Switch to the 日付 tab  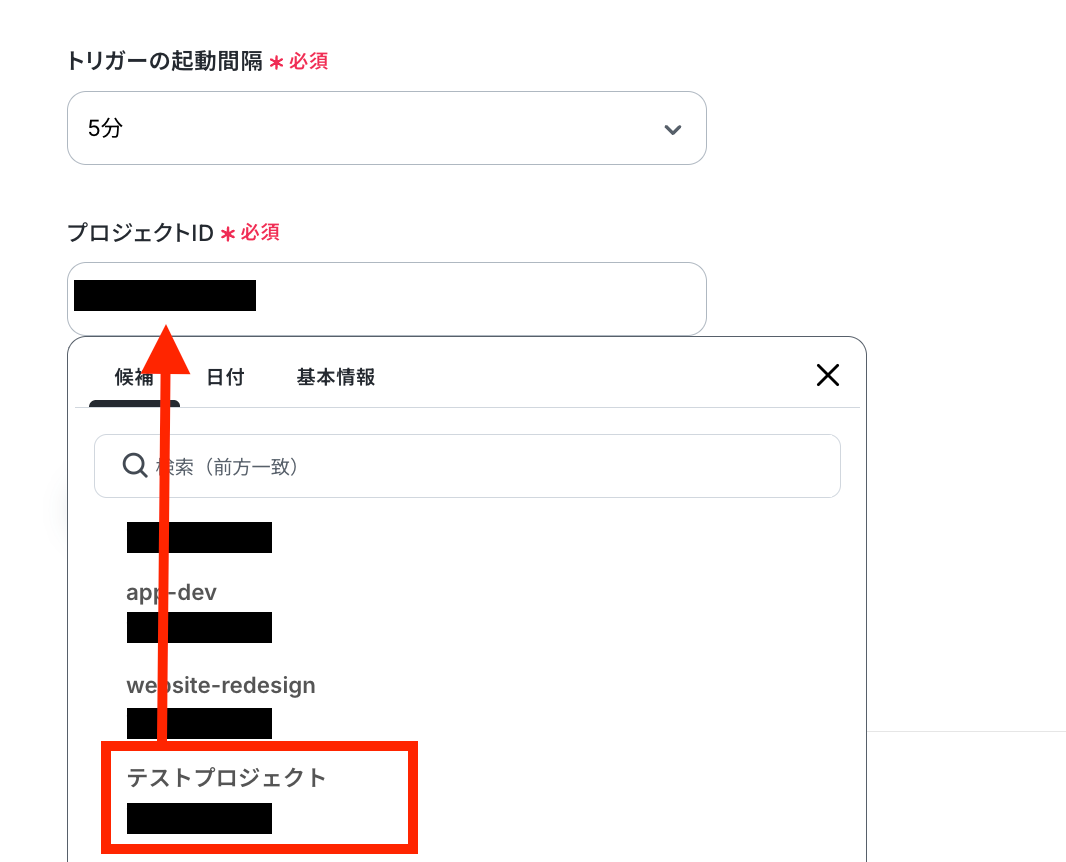(225, 377)
